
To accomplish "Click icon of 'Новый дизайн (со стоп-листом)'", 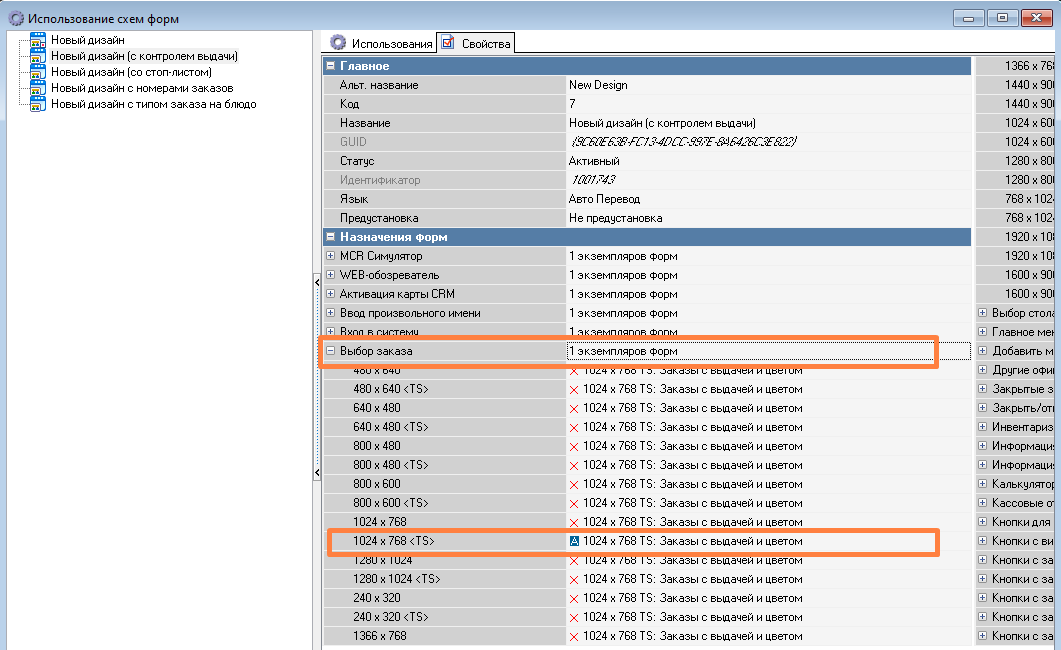I will [38, 72].
